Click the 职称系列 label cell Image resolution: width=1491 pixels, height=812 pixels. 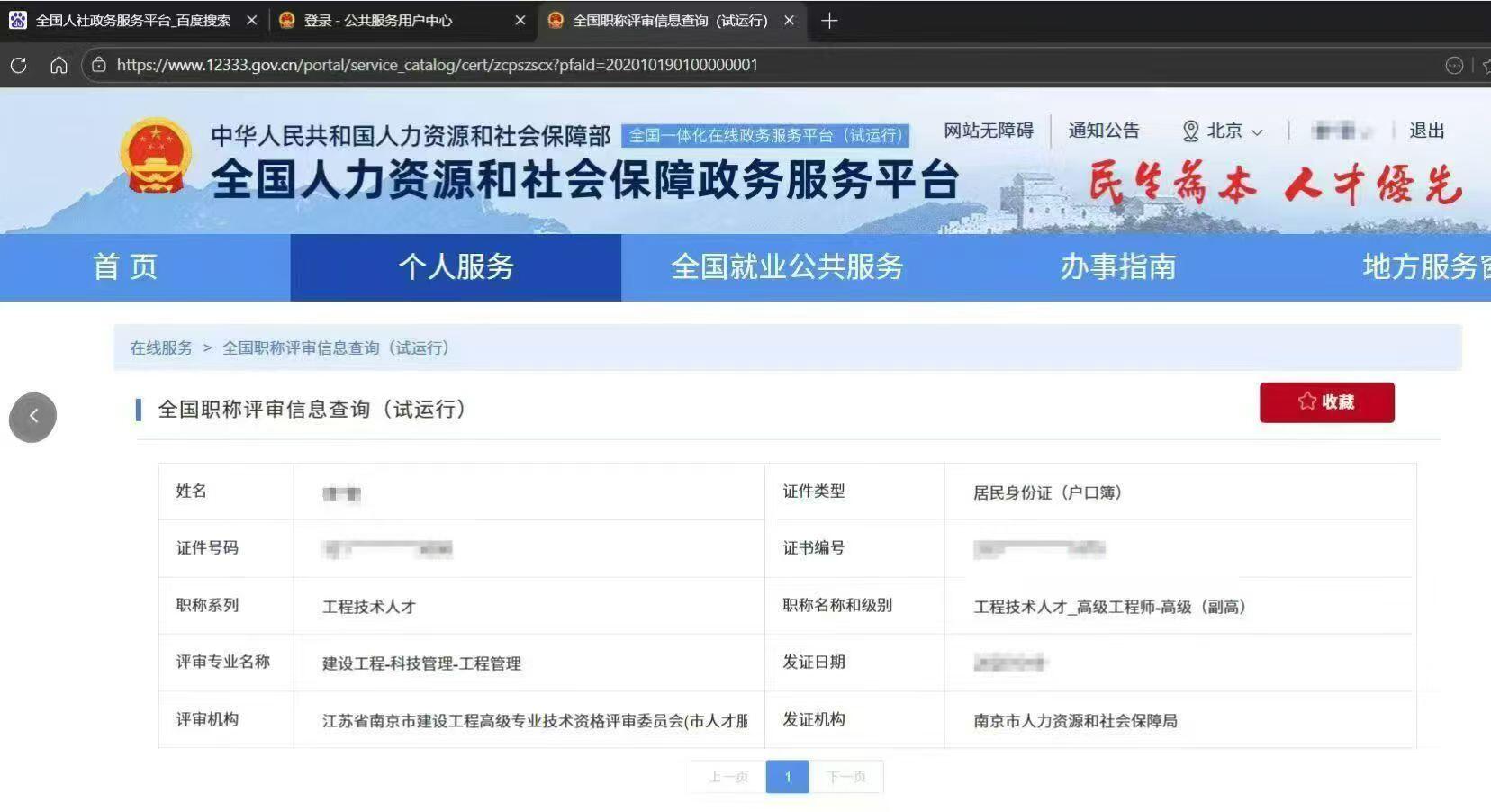click(x=226, y=605)
